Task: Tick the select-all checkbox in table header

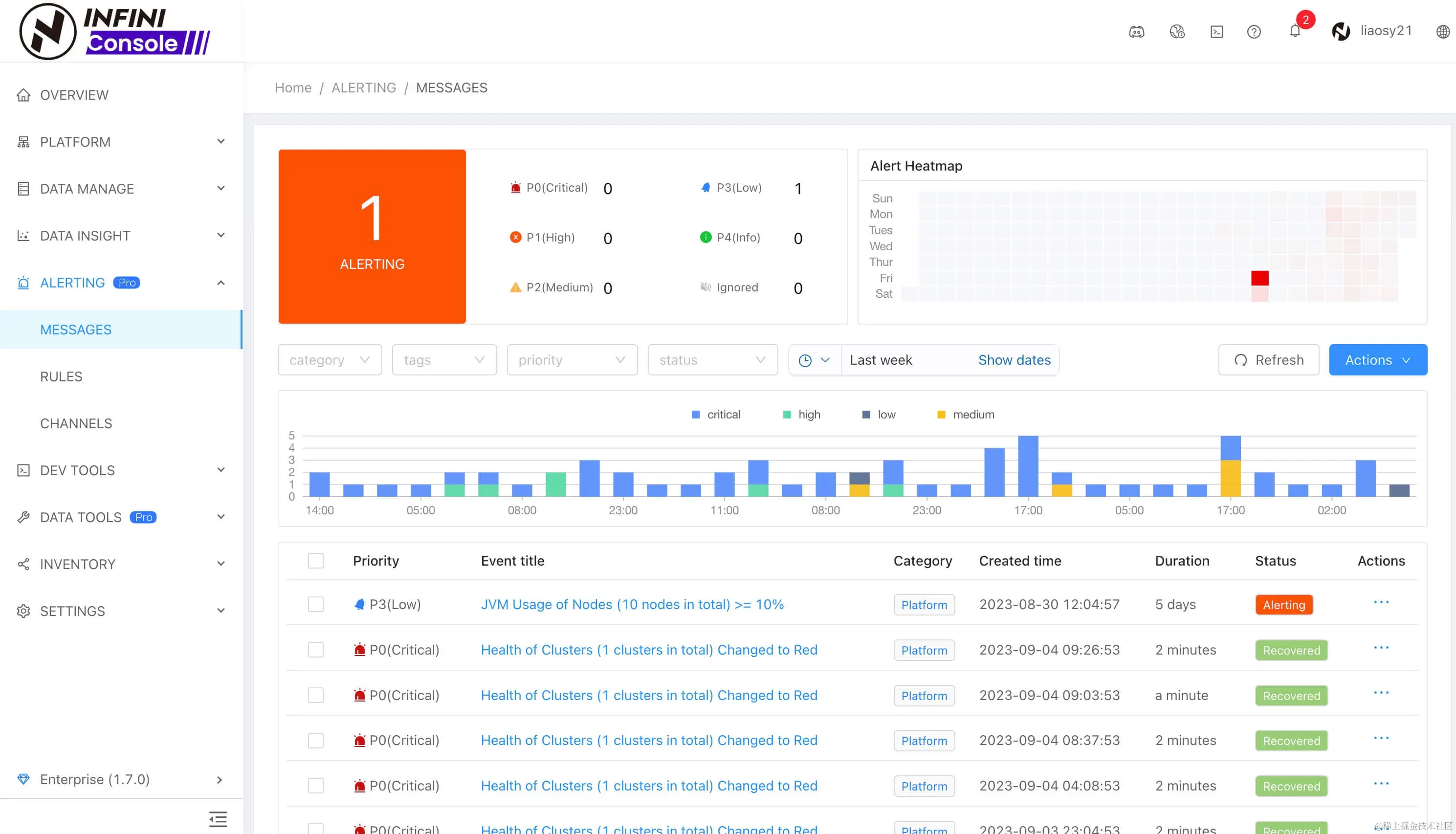Action: pyautogui.click(x=316, y=560)
